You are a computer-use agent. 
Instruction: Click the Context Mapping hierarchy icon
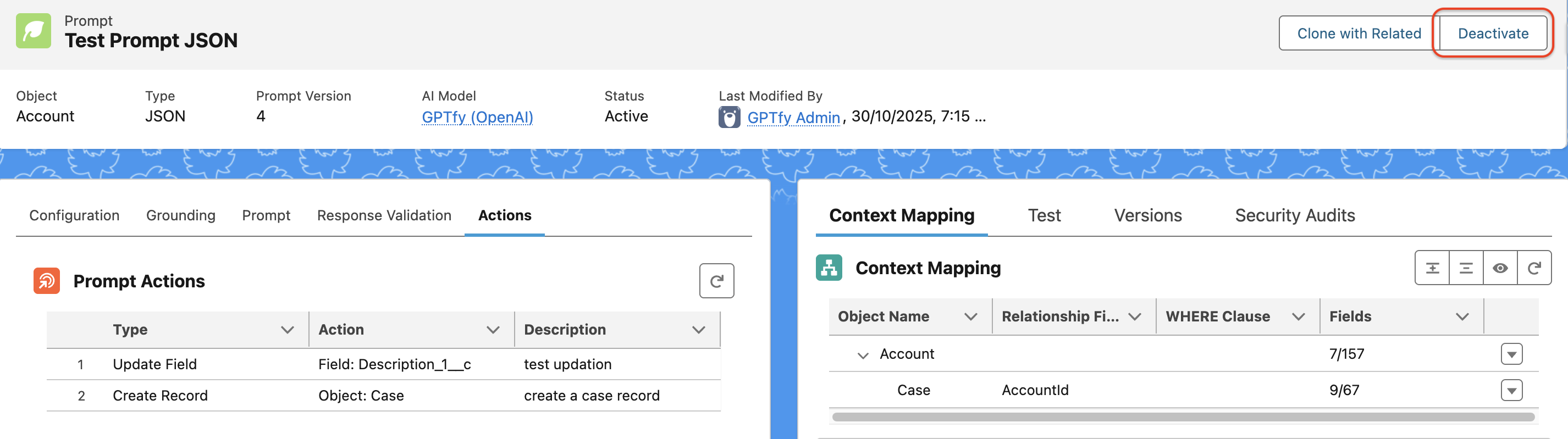pyautogui.click(x=829, y=268)
